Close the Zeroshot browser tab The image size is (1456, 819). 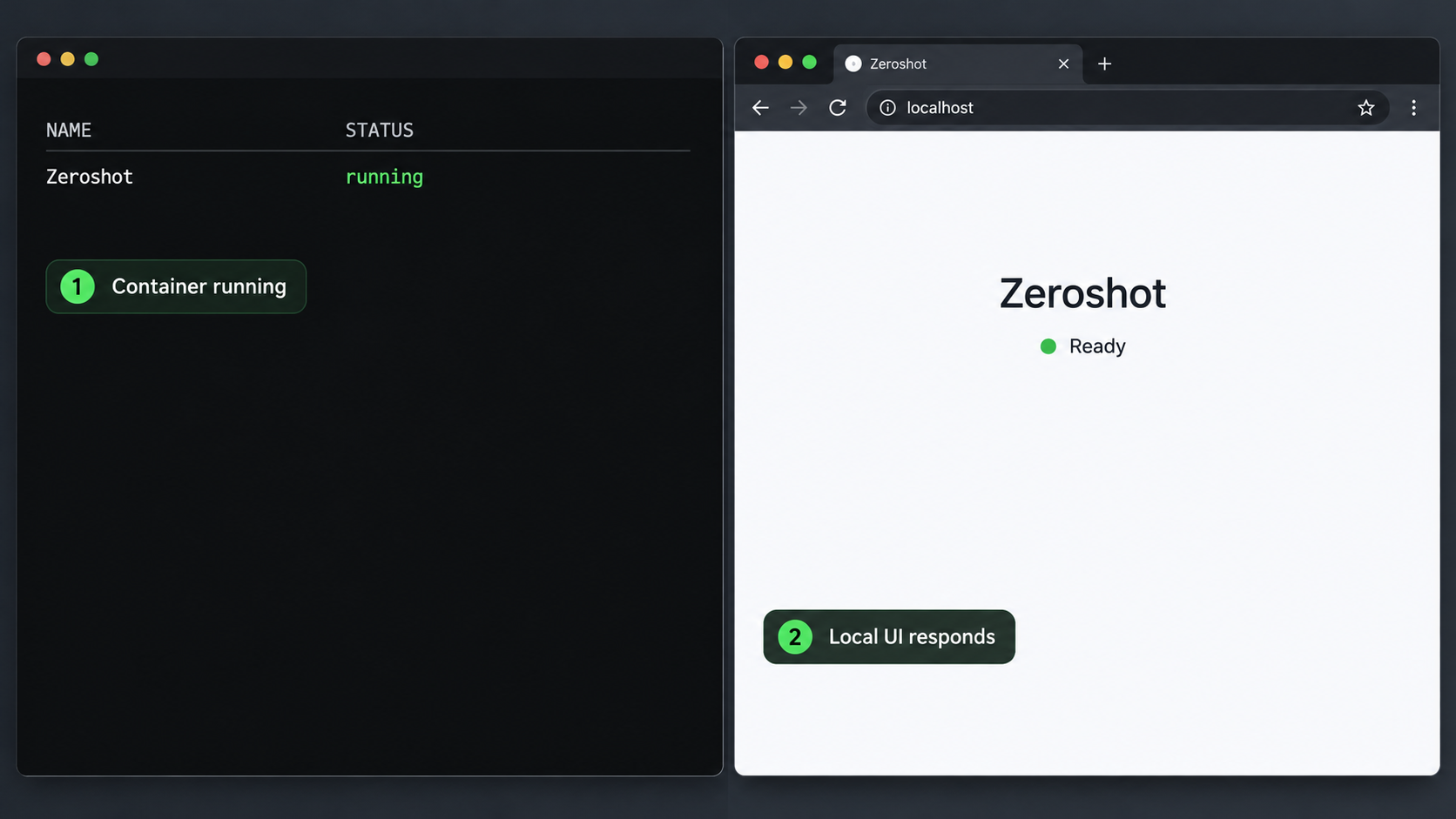pos(1063,64)
